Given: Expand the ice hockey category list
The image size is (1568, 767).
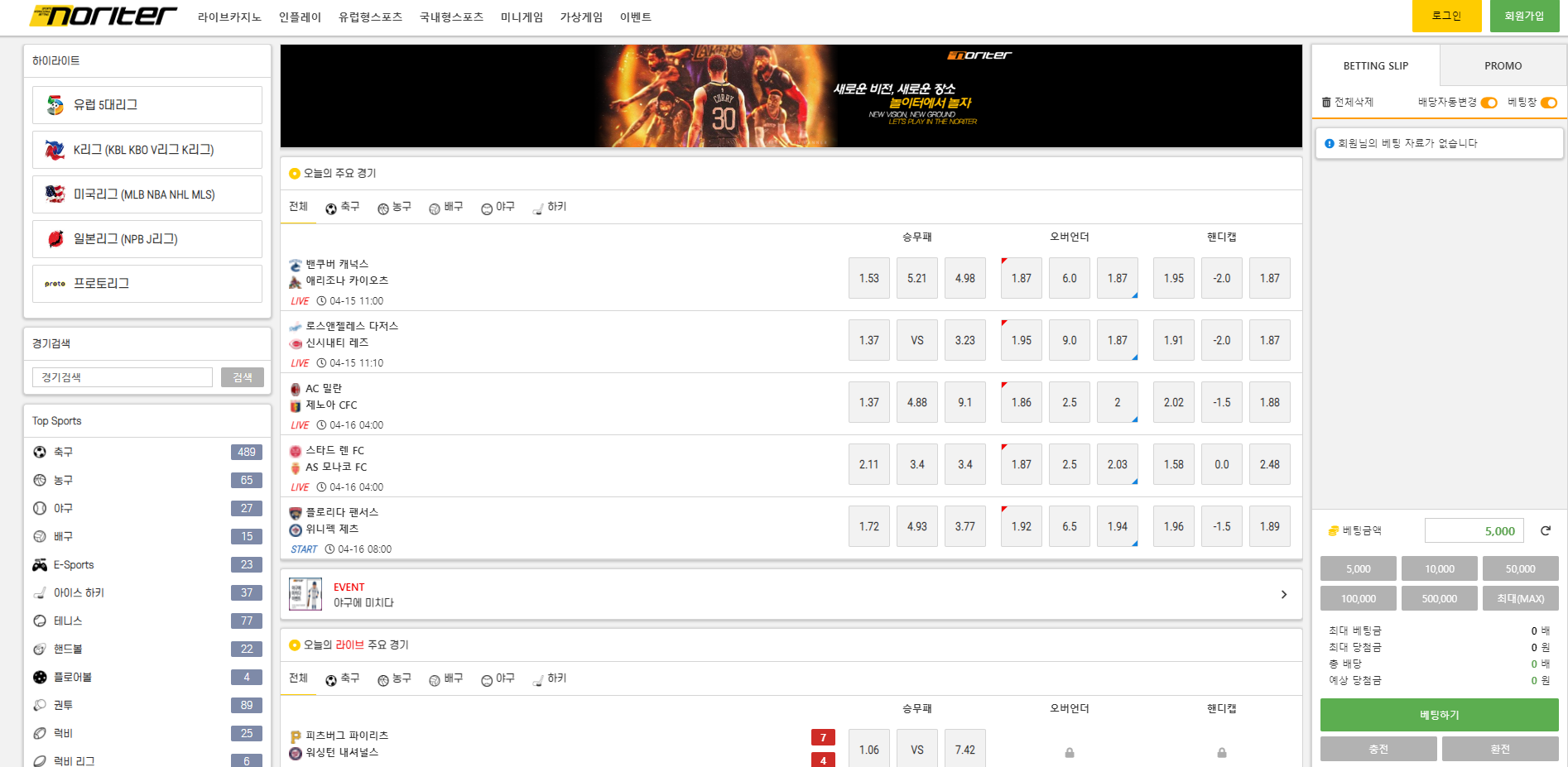Looking at the screenshot, I should tap(79, 593).
